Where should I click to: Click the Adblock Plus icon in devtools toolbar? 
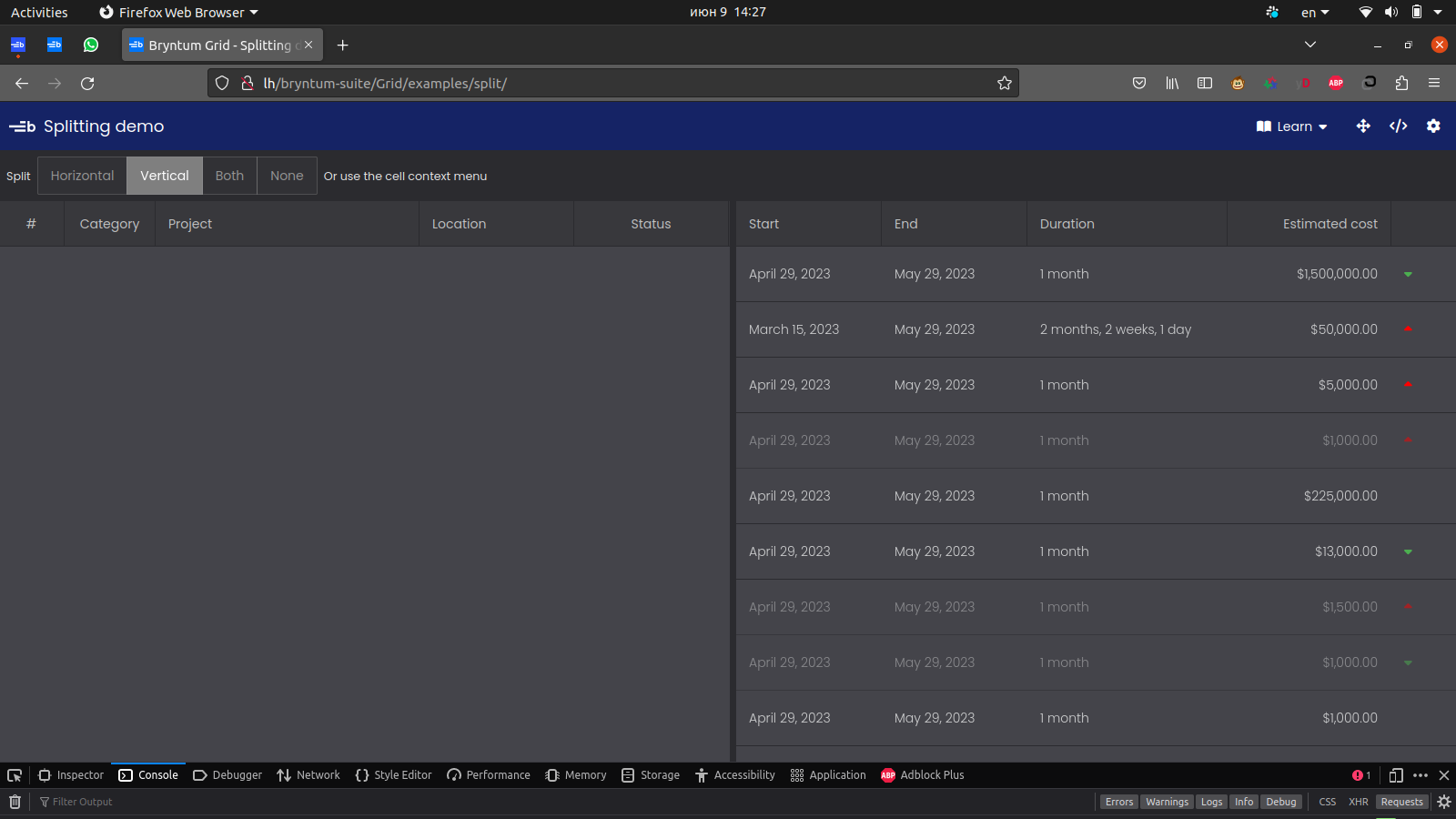922,774
